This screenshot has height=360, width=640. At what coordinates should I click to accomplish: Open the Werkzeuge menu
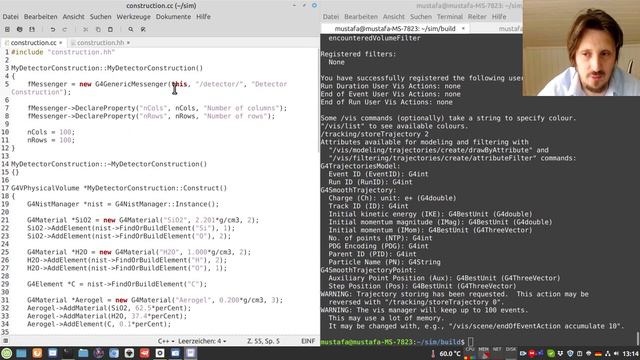[133, 17]
